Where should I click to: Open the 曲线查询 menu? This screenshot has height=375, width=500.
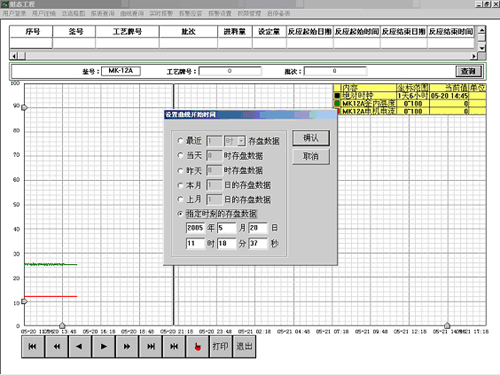[132, 14]
